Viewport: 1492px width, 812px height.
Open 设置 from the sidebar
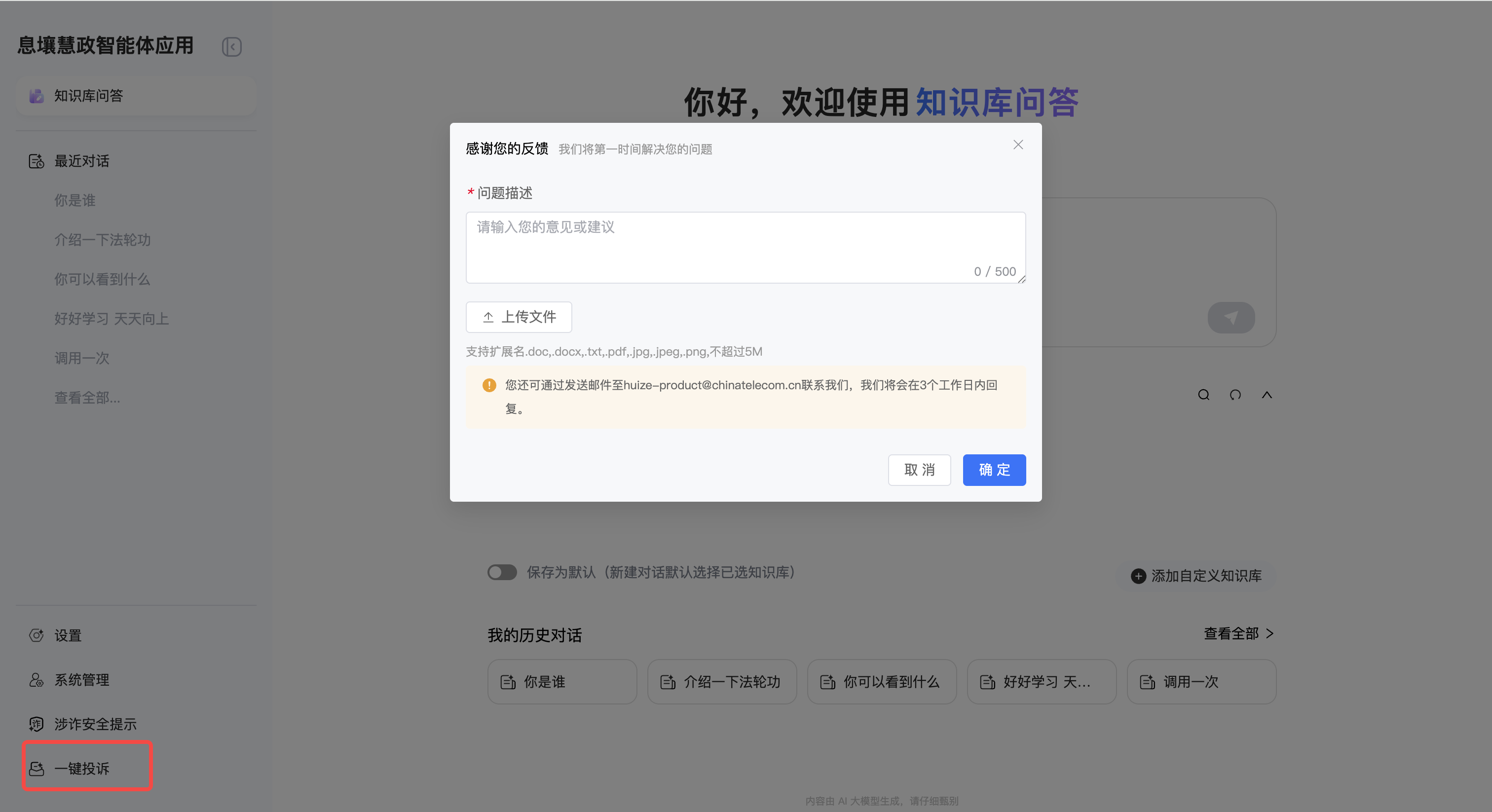coord(68,635)
